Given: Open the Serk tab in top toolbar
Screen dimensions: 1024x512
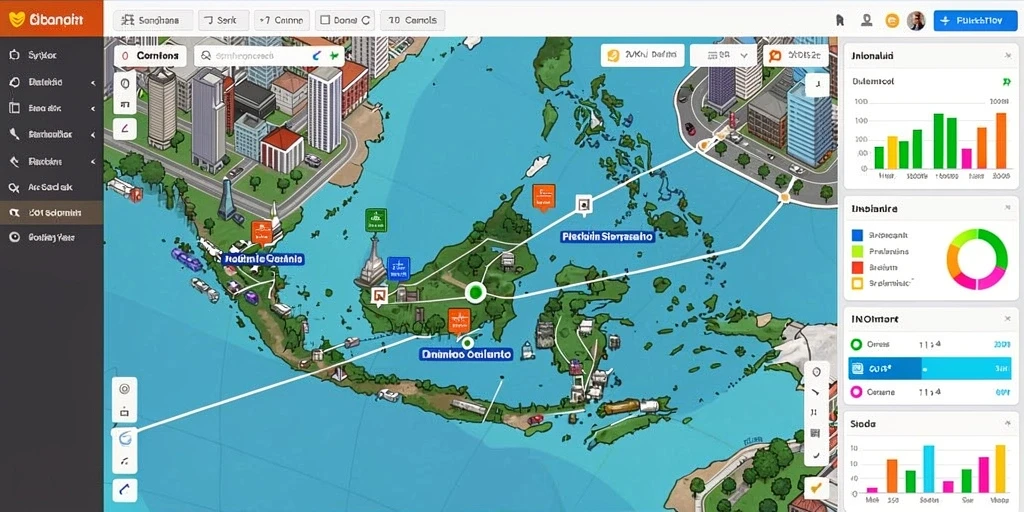Looking at the screenshot, I should tap(221, 21).
